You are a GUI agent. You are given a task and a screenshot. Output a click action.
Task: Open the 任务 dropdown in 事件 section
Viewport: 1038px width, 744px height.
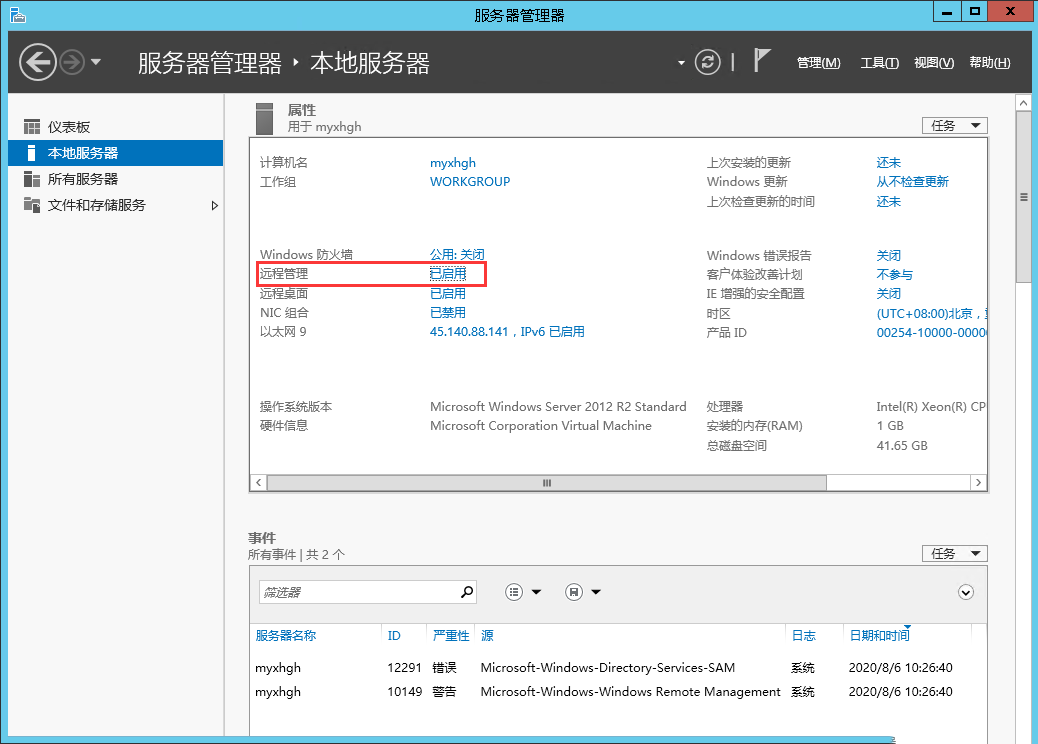pos(955,553)
